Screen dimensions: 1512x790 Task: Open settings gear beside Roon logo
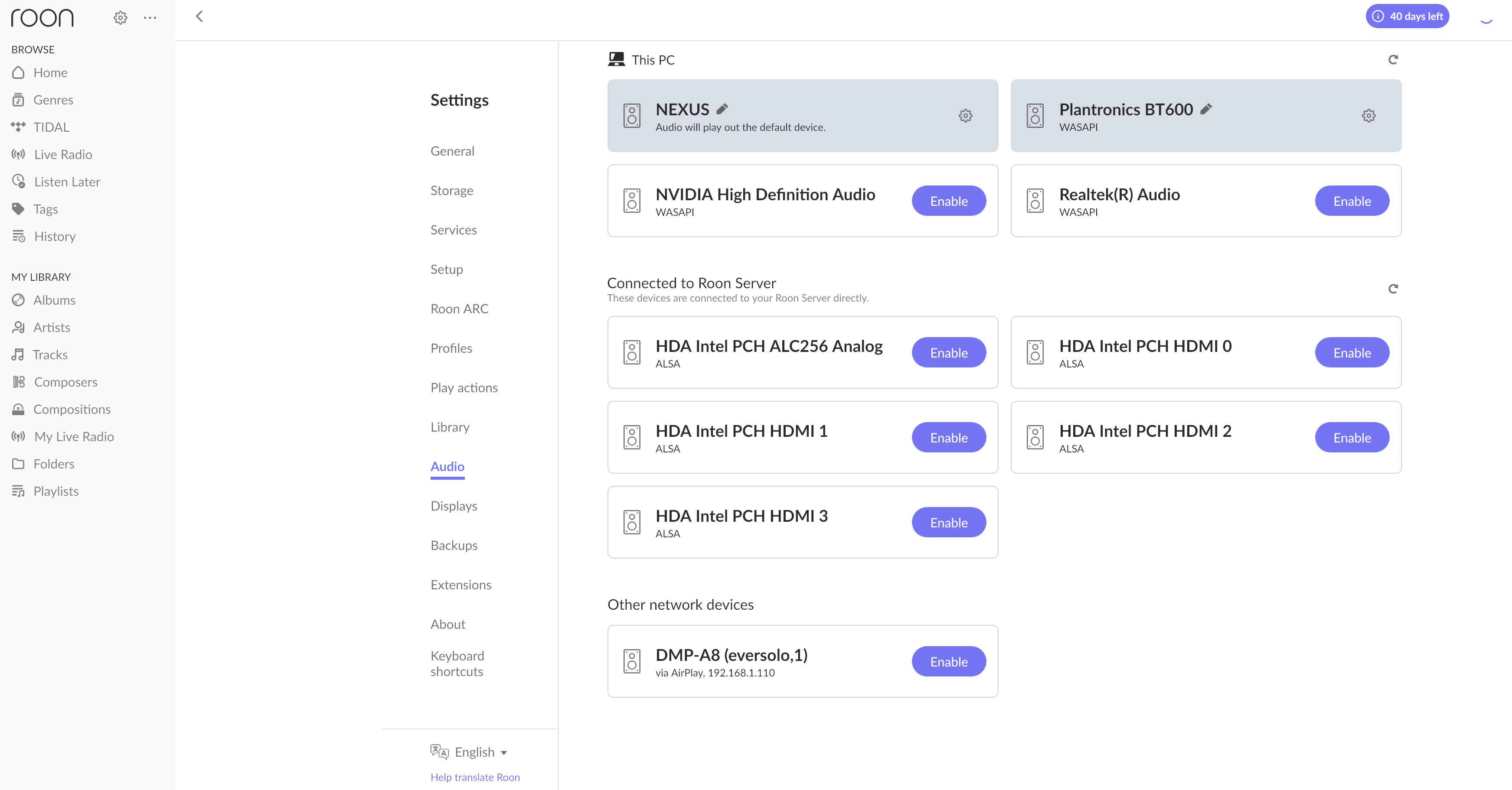coord(120,18)
